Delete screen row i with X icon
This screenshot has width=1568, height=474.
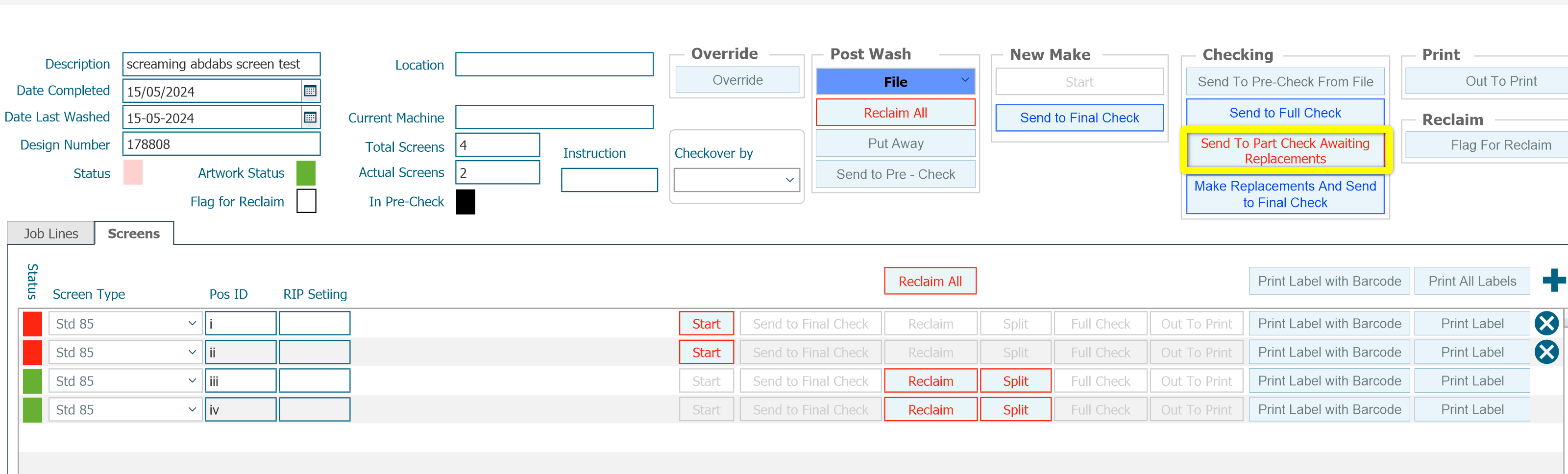pos(1546,323)
